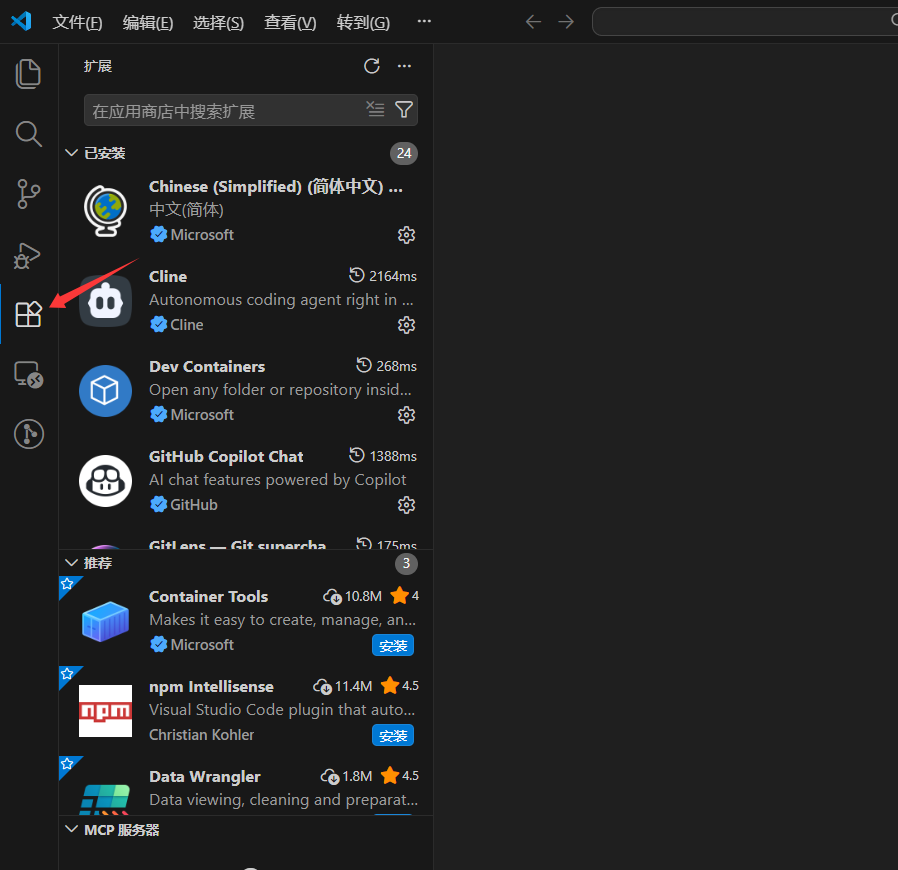
Task: Select the GitHub Copilot Chat title
Action: tap(226, 456)
